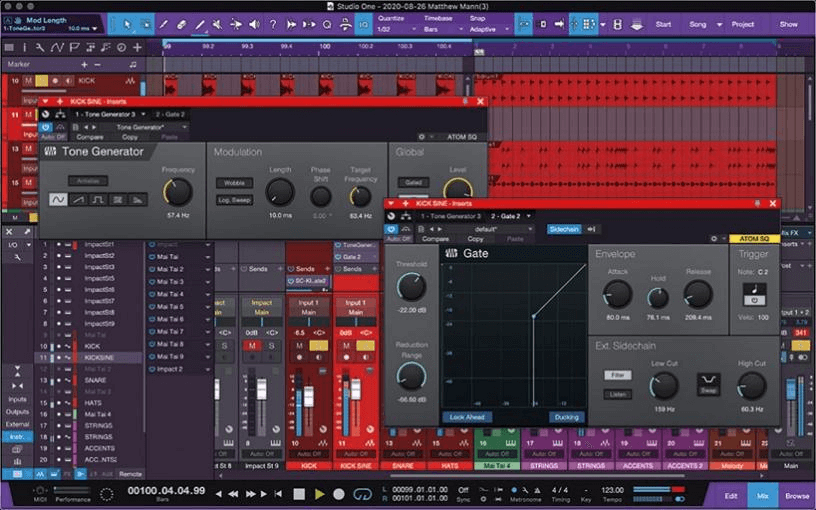The width and height of the screenshot is (816, 510).
Task: Open the Project page
Action: click(743, 24)
